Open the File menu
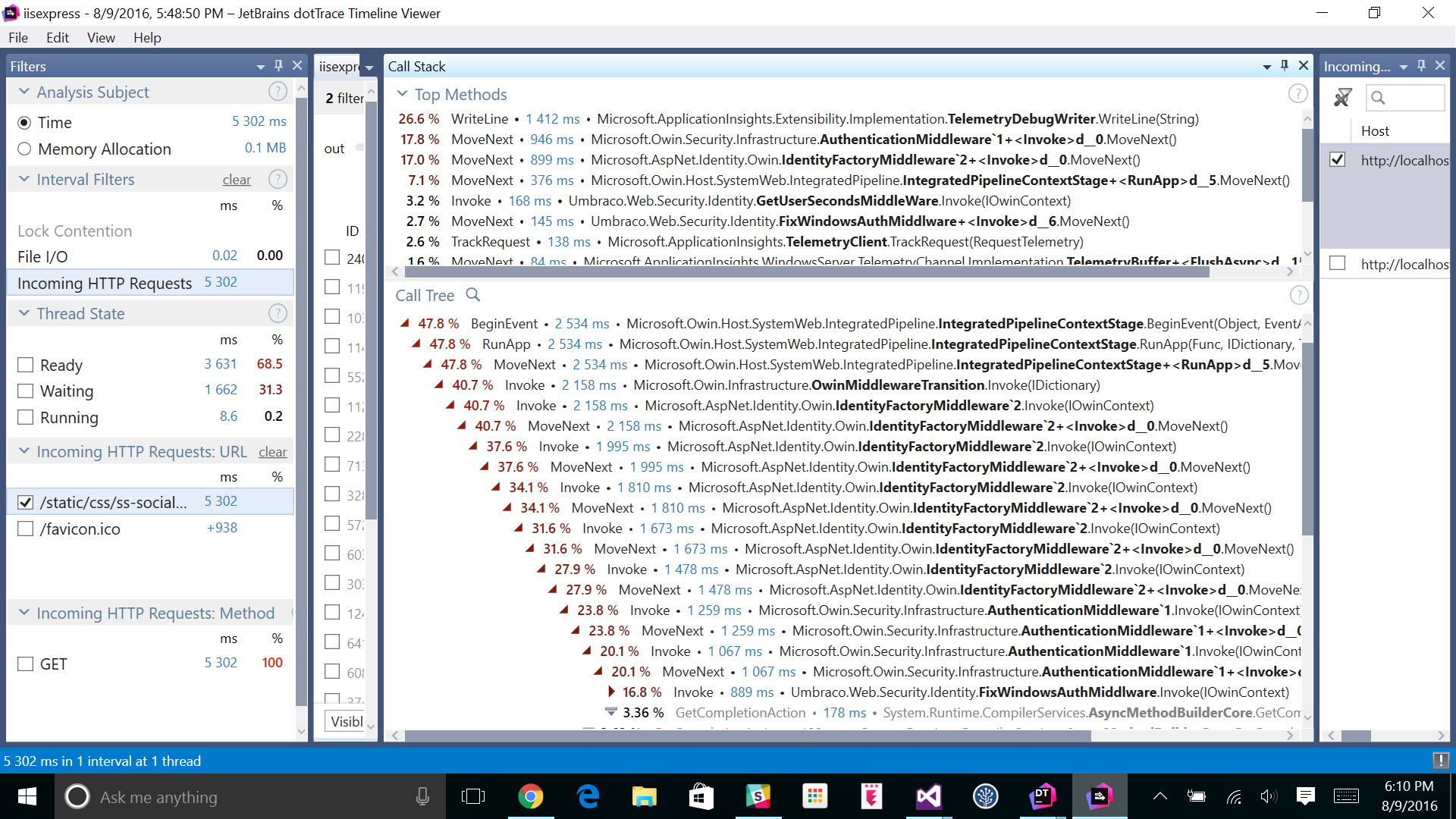The height and width of the screenshot is (819, 1456). point(18,37)
